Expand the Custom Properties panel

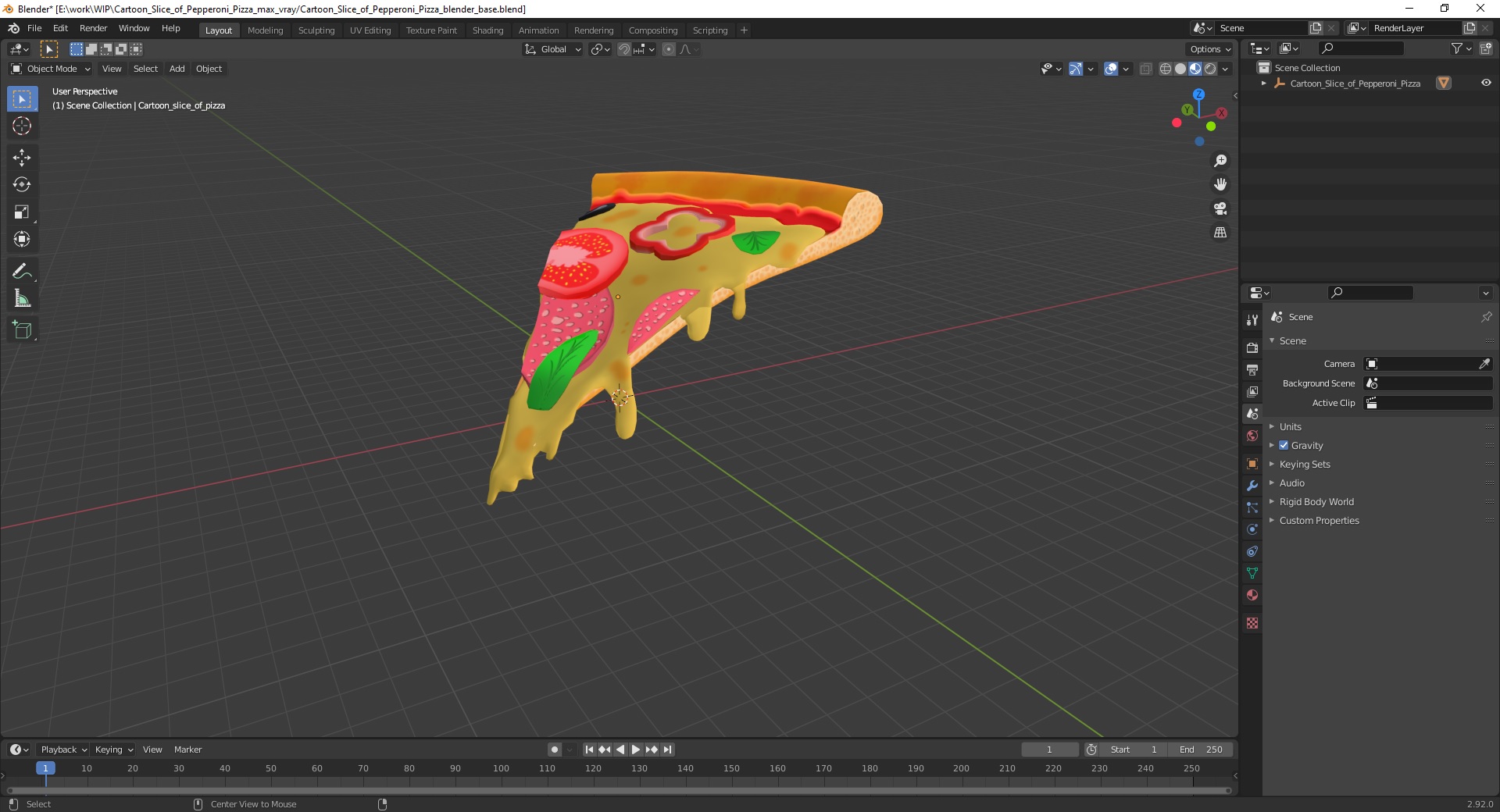pos(1319,520)
